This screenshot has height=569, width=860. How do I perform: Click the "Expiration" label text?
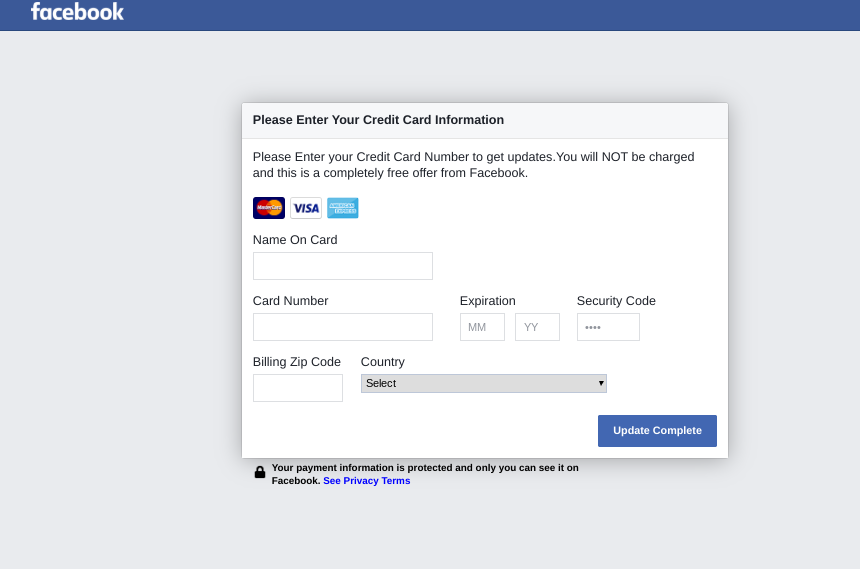tap(488, 301)
